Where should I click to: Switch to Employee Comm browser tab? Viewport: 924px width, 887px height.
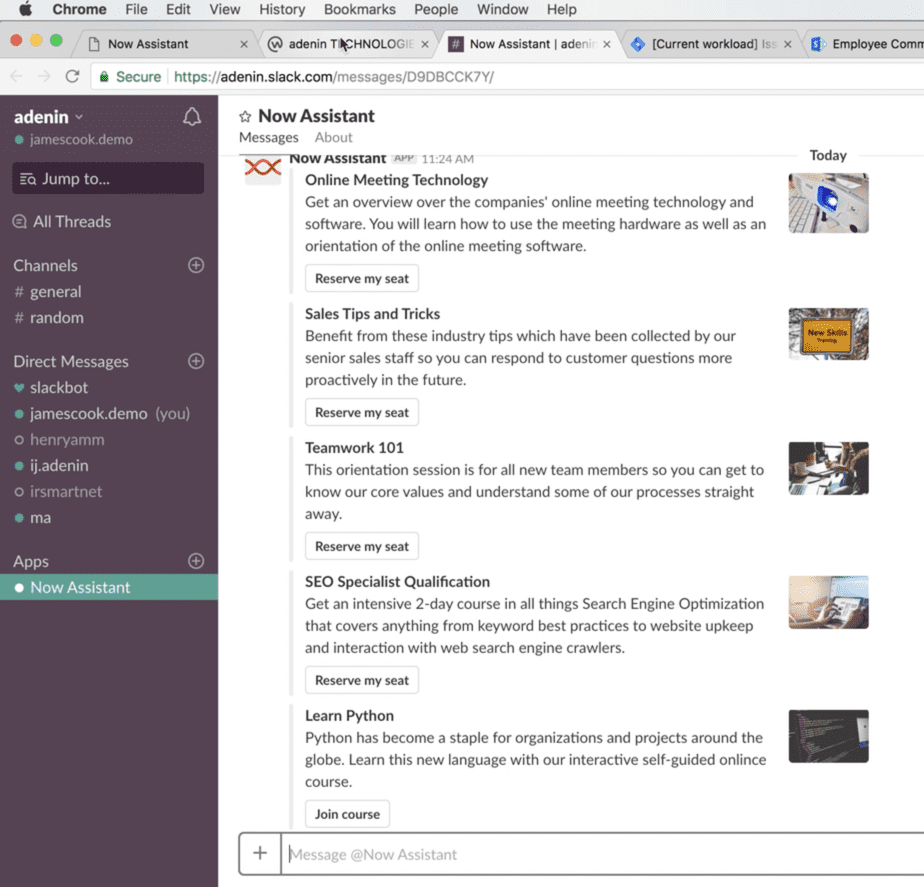pyautogui.click(x=865, y=44)
